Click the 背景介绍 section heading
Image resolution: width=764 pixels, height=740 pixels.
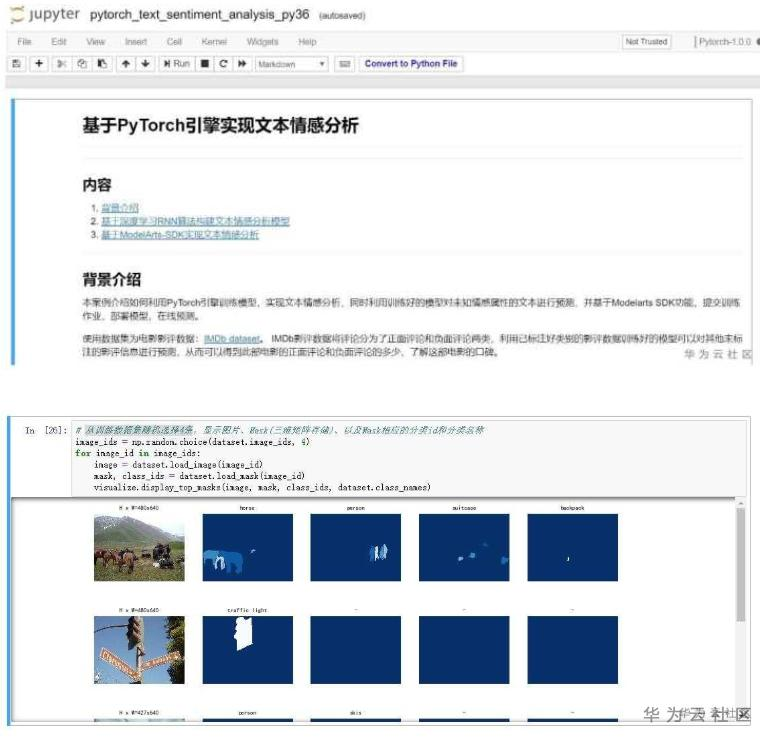pyautogui.click(x=112, y=280)
